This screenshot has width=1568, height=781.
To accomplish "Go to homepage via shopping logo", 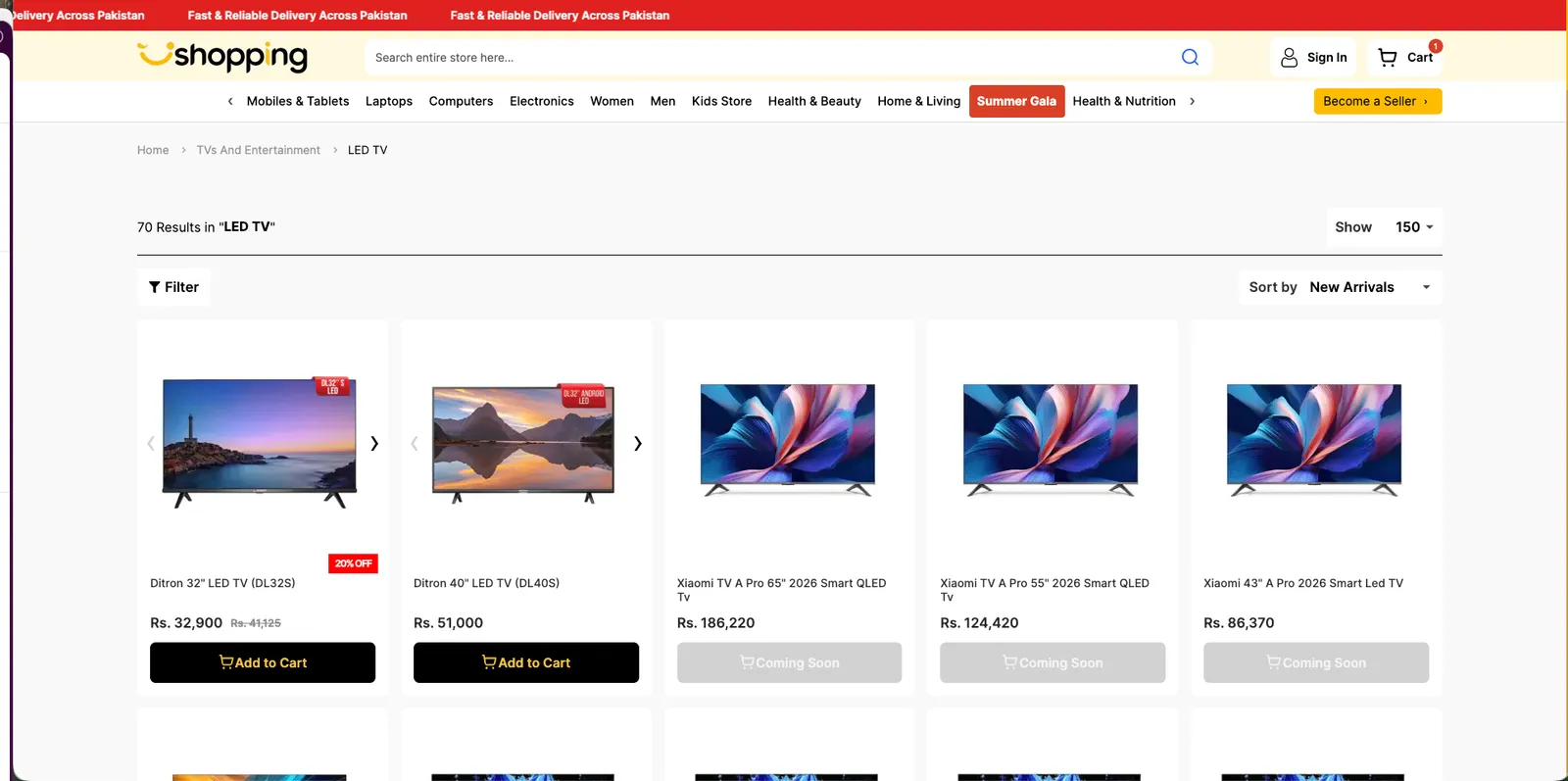I will pos(222,57).
